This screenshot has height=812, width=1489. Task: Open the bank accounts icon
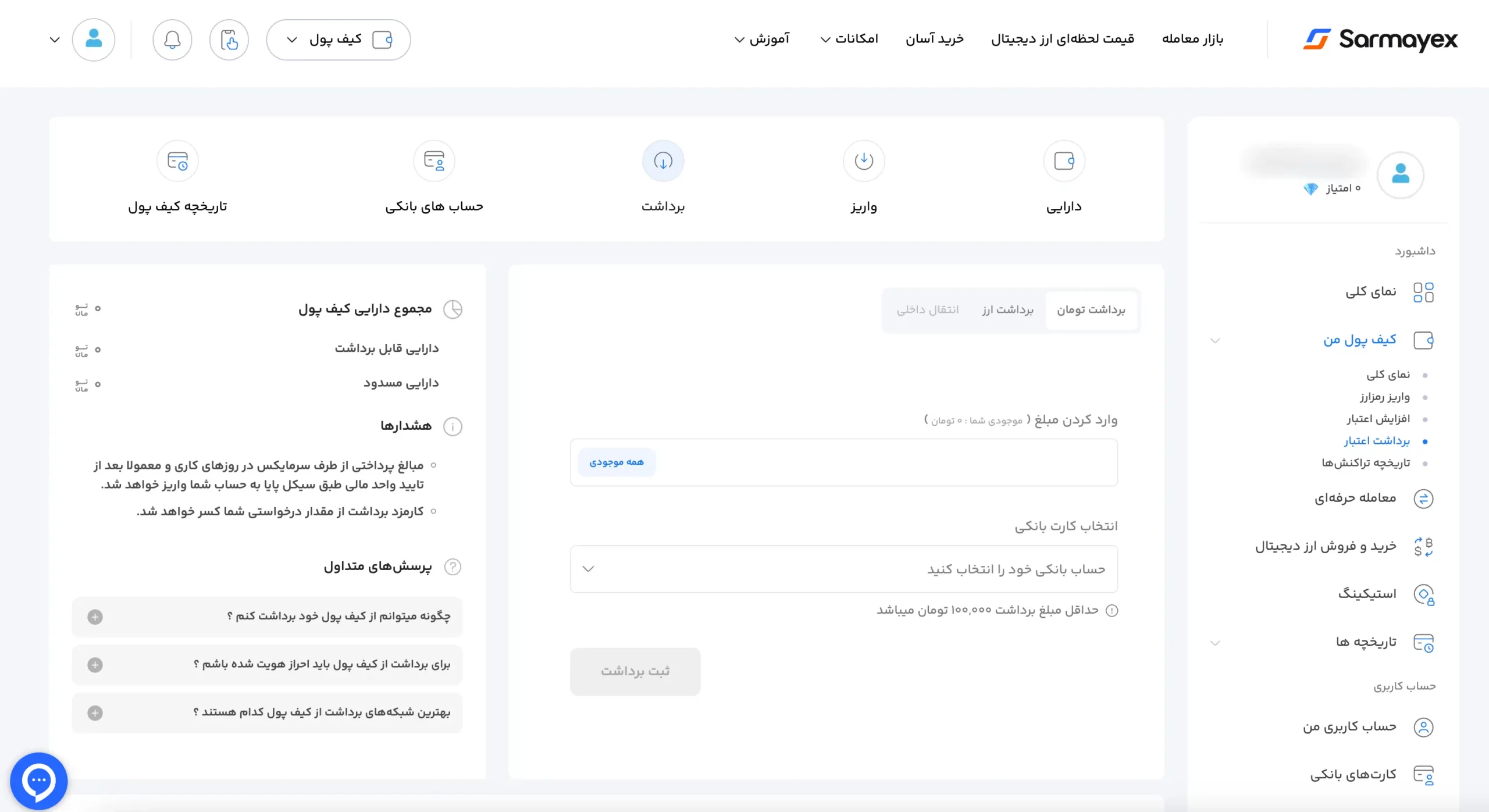point(434,161)
